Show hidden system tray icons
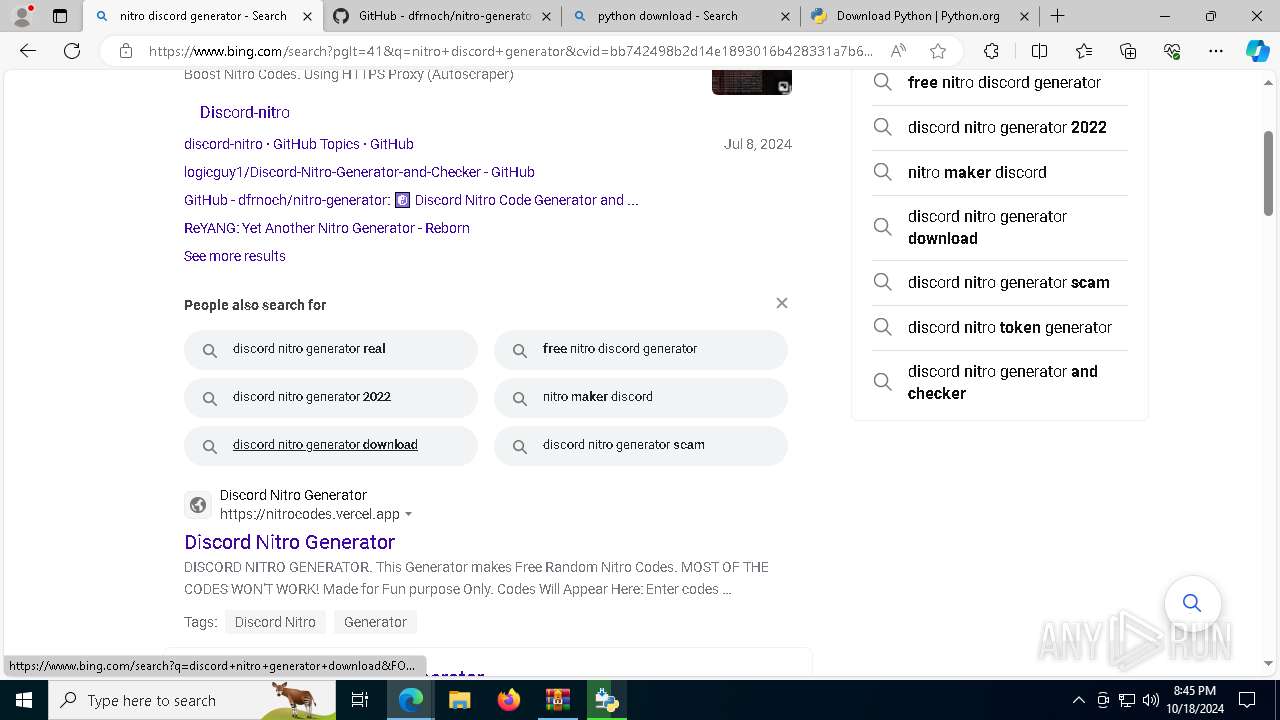This screenshot has height=720, width=1280. coord(1078,700)
